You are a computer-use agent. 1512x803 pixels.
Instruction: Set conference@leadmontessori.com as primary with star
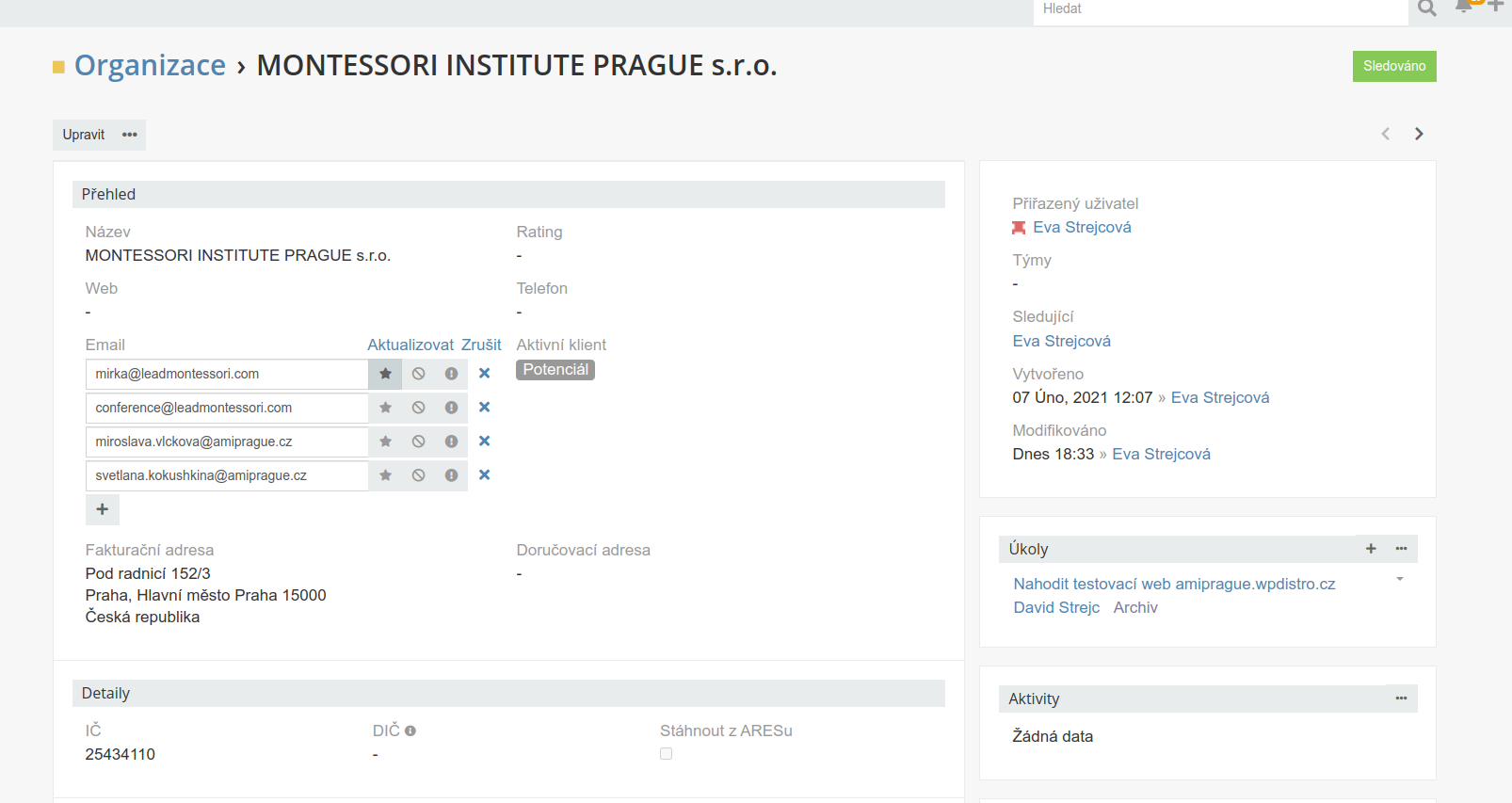385,408
